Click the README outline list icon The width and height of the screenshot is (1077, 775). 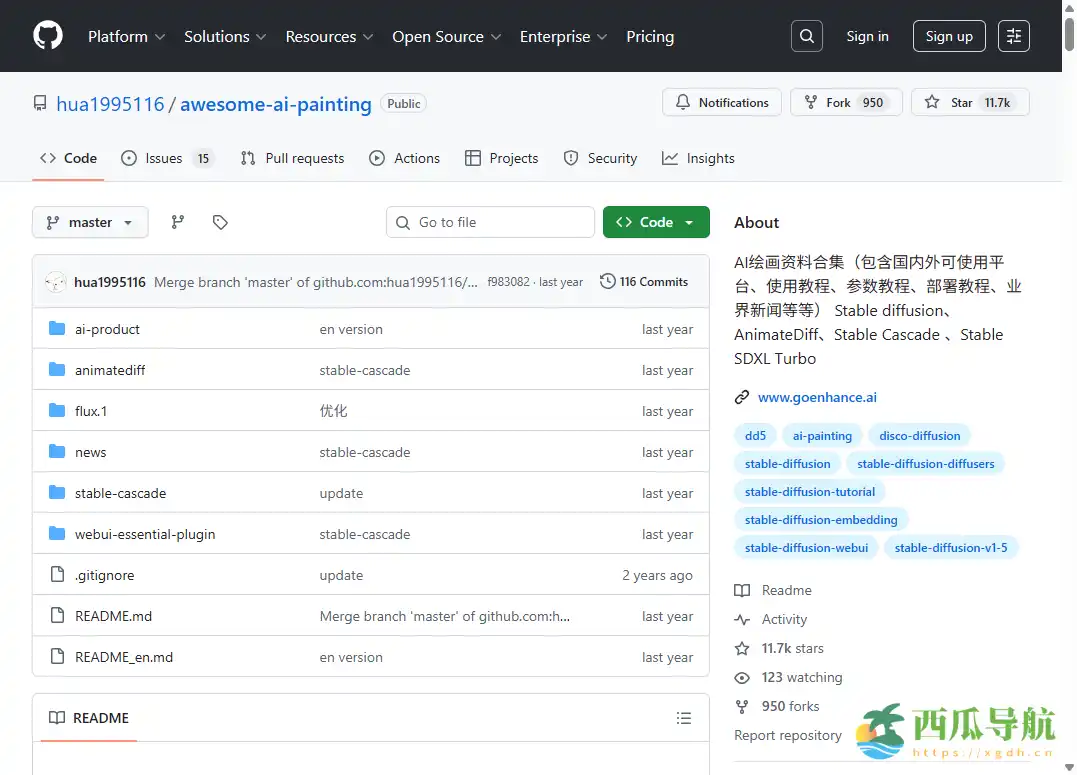683,718
